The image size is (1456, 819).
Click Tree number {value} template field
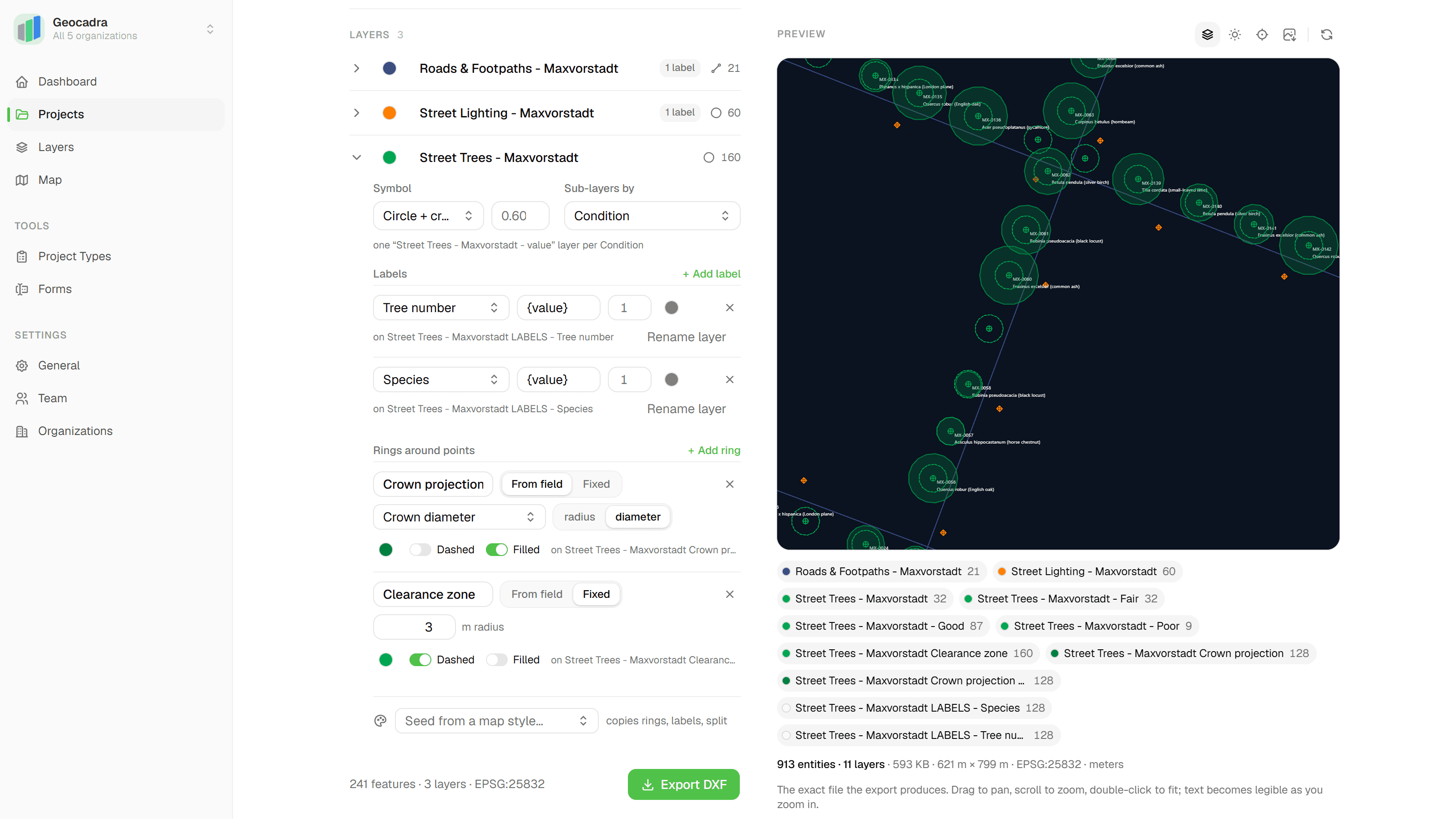(558, 308)
